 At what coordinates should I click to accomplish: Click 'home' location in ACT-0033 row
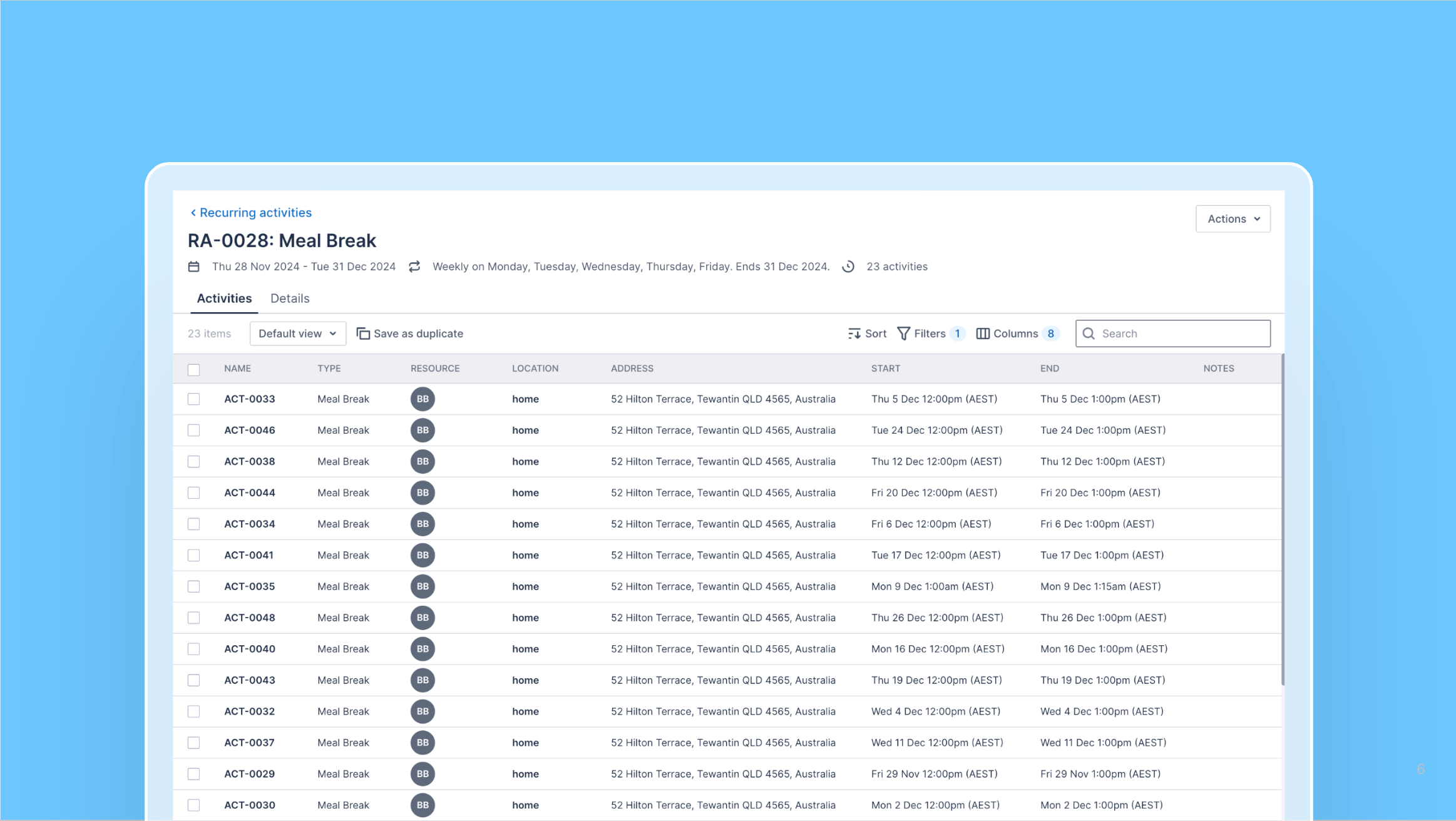pos(525,399)
